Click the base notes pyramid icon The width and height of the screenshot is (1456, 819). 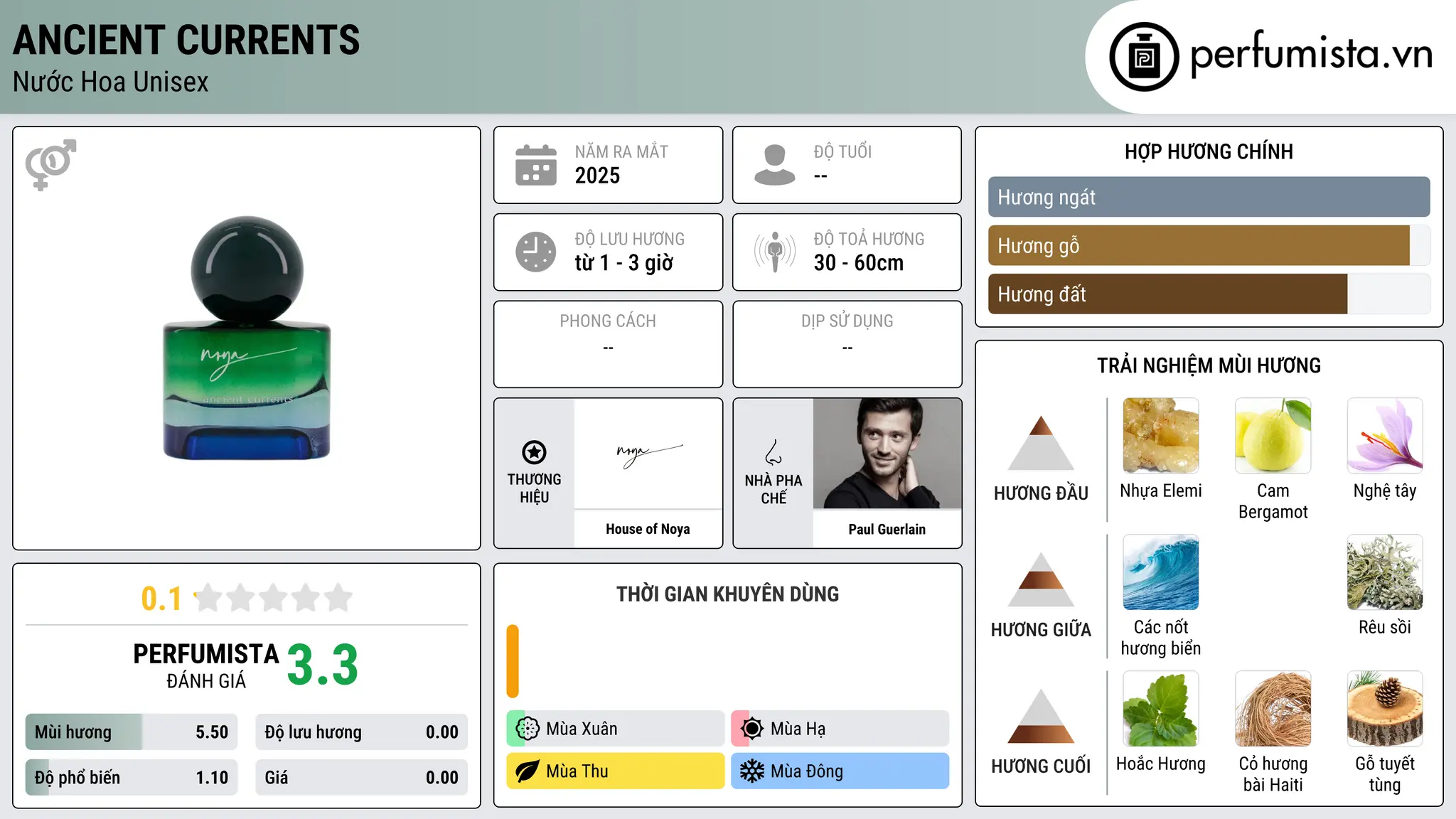point(1041,715)
